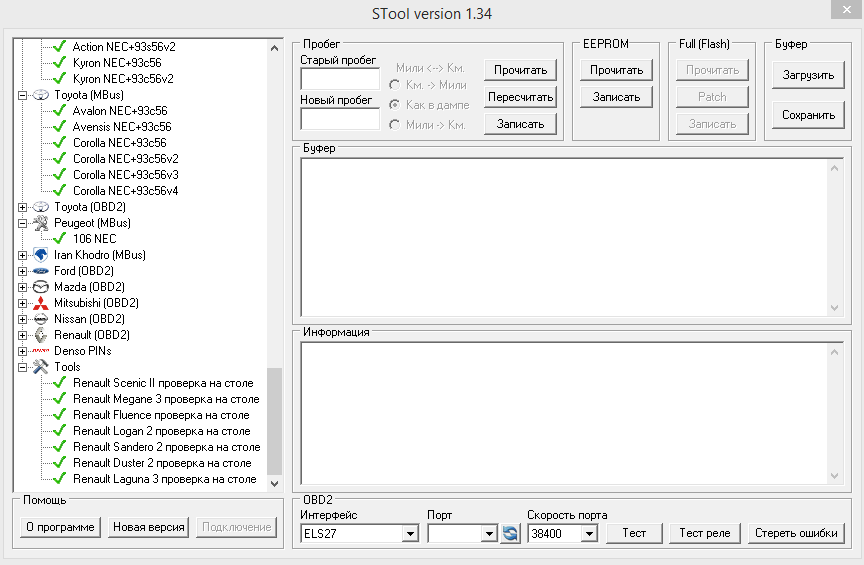Click the tree list vertical scrollbar thumb
The image size is (864, 565).
[x=274, y=421]
